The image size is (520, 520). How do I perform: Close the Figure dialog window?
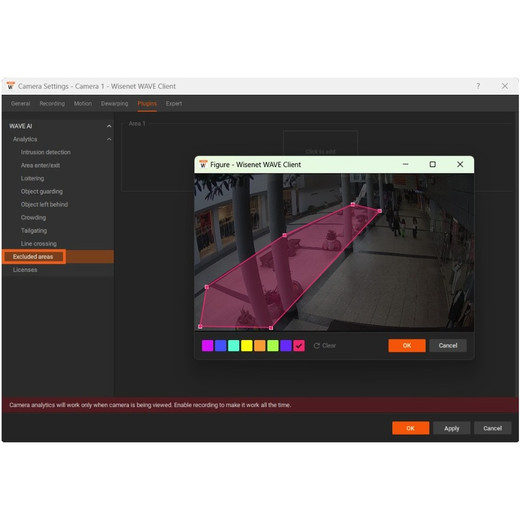[x=460, y=164]
